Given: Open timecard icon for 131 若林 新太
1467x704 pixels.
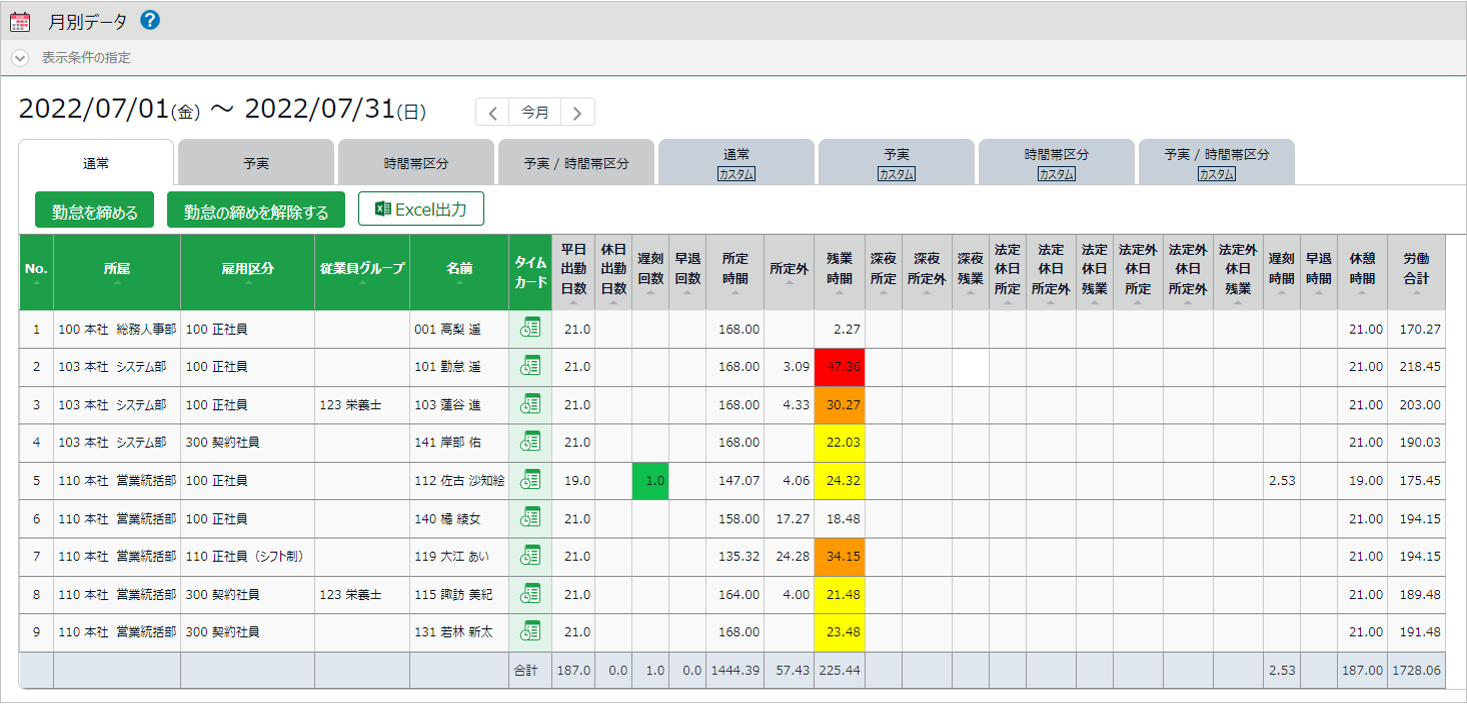Looking at the screenshot, I should [530, 632].
